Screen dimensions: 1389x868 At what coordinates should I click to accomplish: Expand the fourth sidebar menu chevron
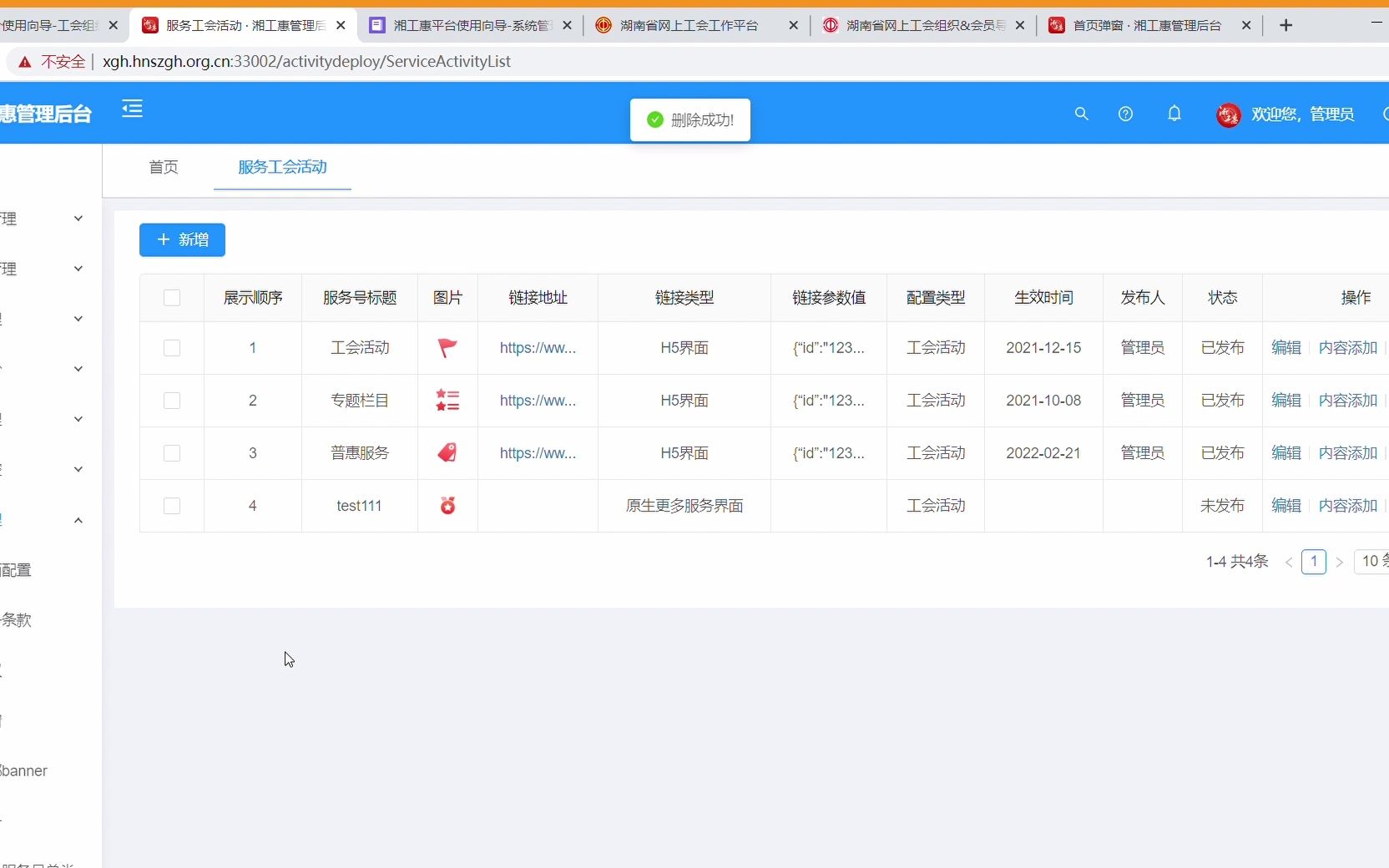coord(78,369)
